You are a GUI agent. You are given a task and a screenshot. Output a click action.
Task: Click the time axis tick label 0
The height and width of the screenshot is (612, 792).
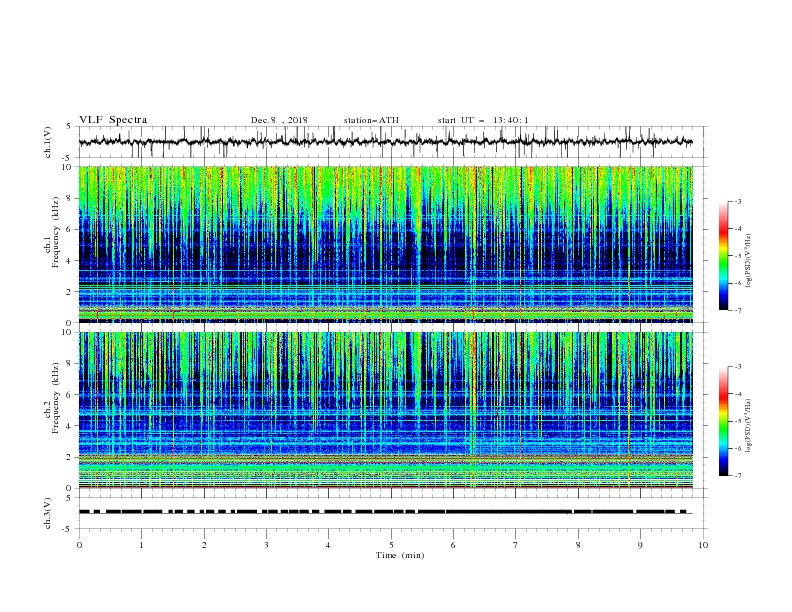coord(79,545)
